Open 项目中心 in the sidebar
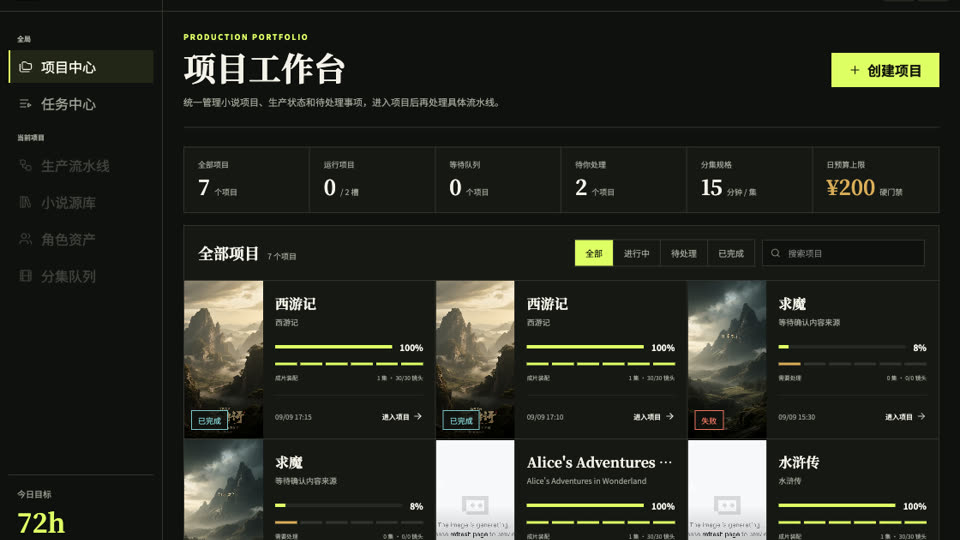 81,67
